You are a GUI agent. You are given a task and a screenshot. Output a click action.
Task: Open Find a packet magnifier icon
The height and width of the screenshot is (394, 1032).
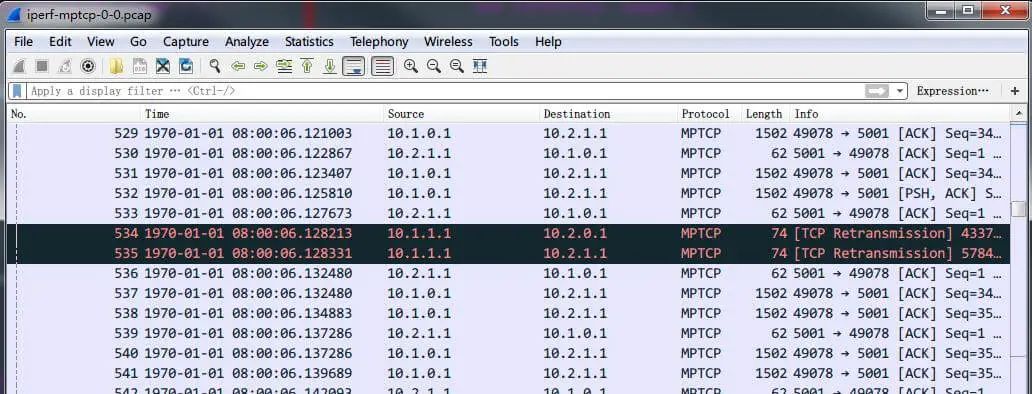pos(215,66)
